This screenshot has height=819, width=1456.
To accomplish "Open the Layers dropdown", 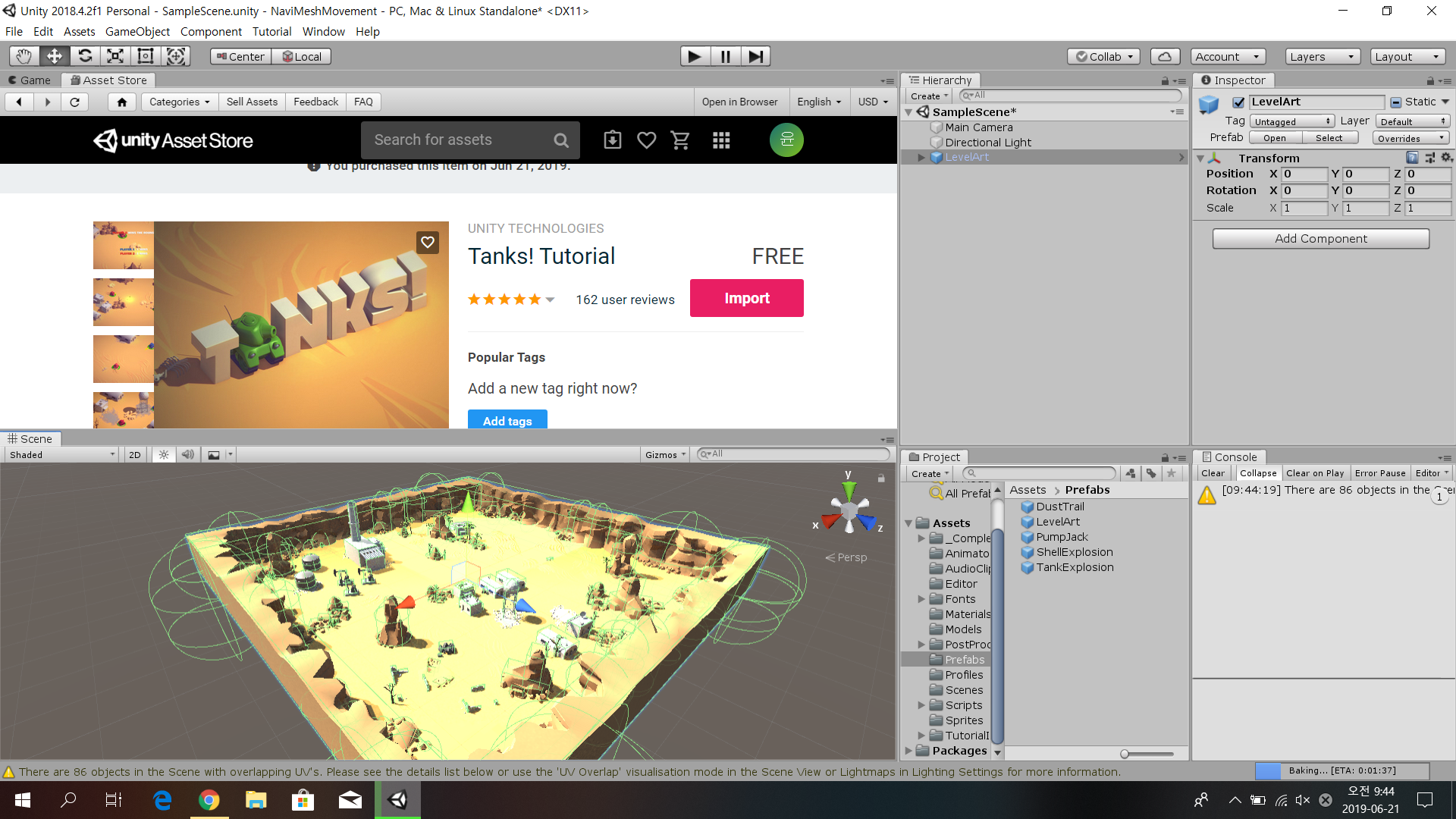I will [1322, 57].
